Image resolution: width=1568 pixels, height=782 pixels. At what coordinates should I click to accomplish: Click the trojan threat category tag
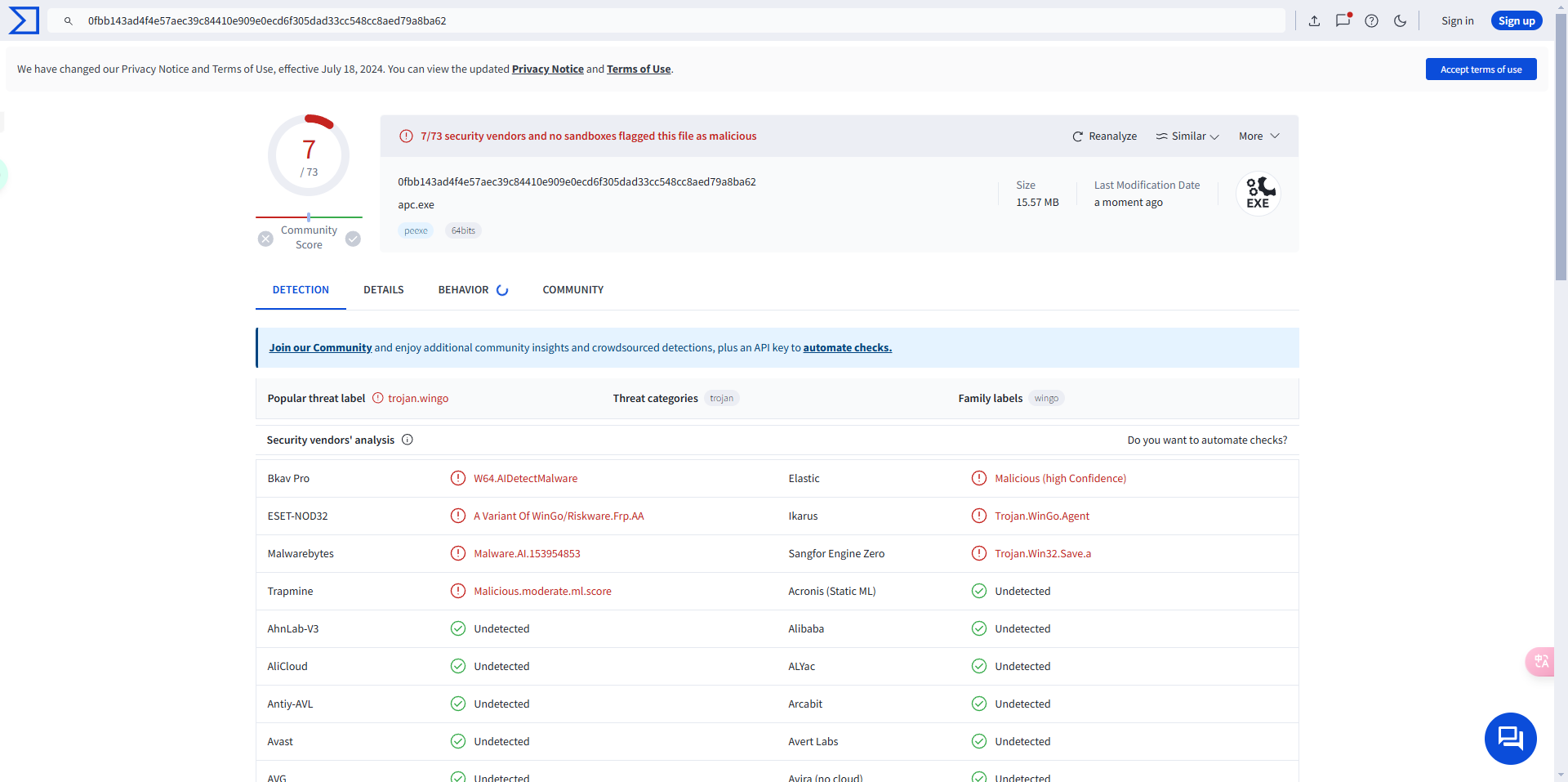click(721, 399)
